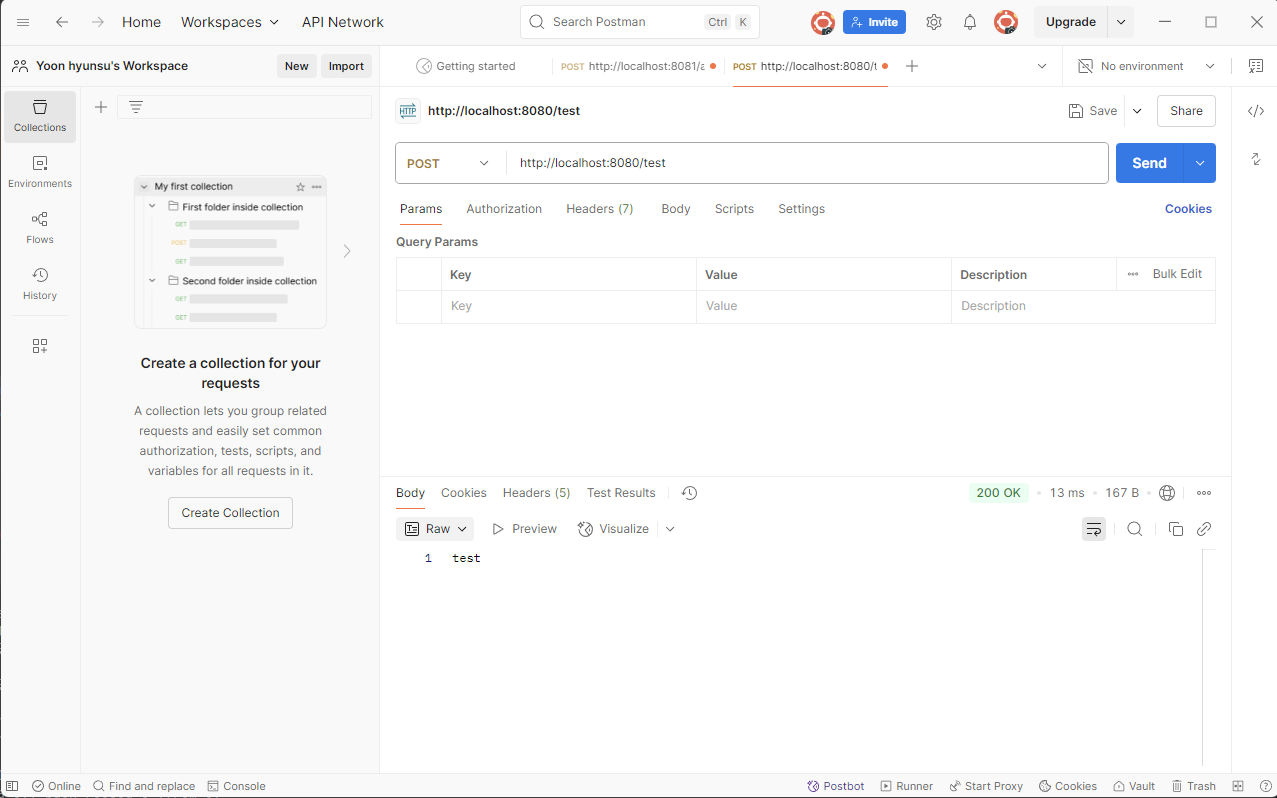Open the configure sidebar grid icon
Viewport: 1277px width, 798px height.
point(40,346)
